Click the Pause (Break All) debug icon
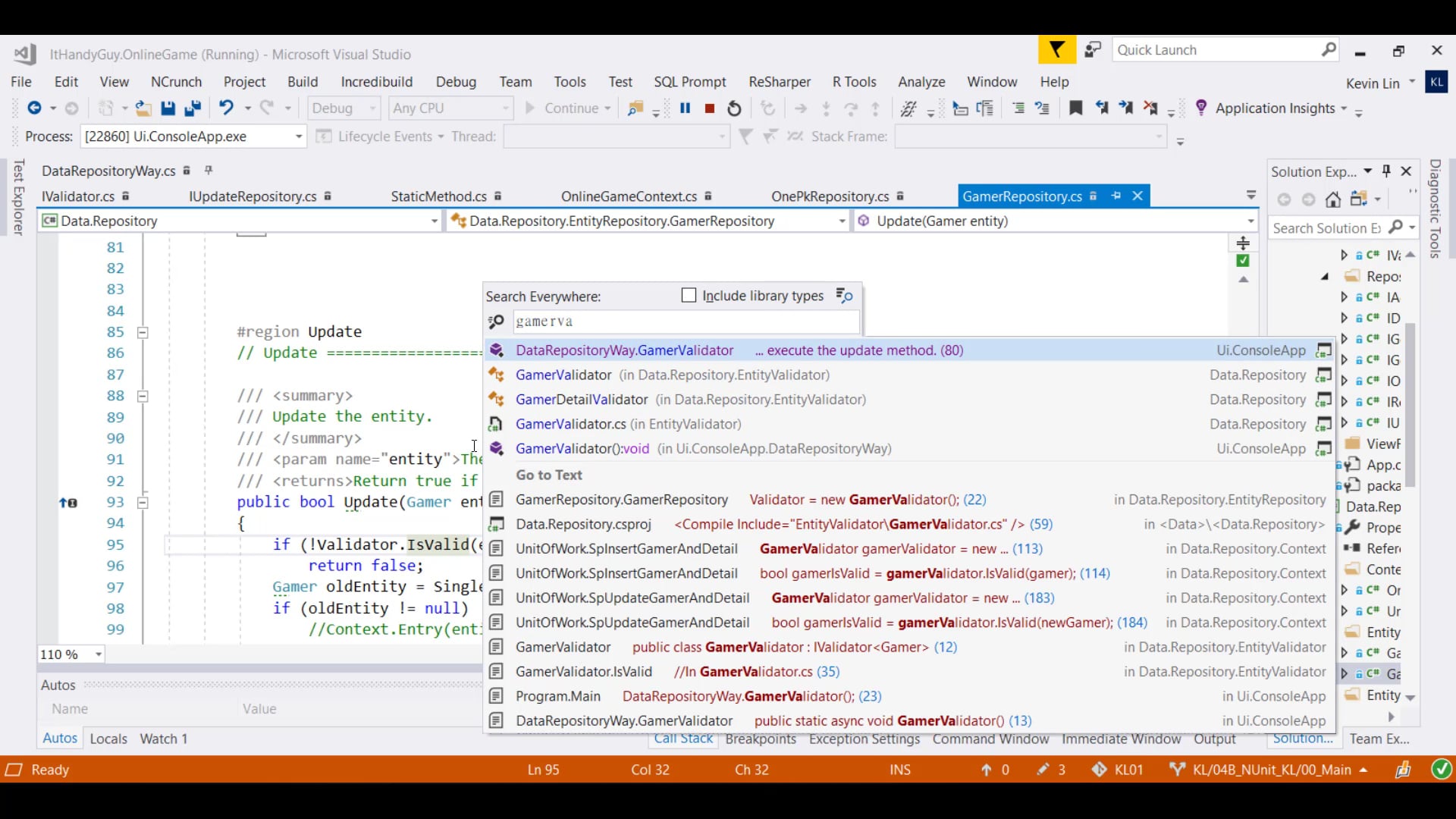The height and width of the screenshot is (819, 1456). pyautogui.click(x=685, y=108)
